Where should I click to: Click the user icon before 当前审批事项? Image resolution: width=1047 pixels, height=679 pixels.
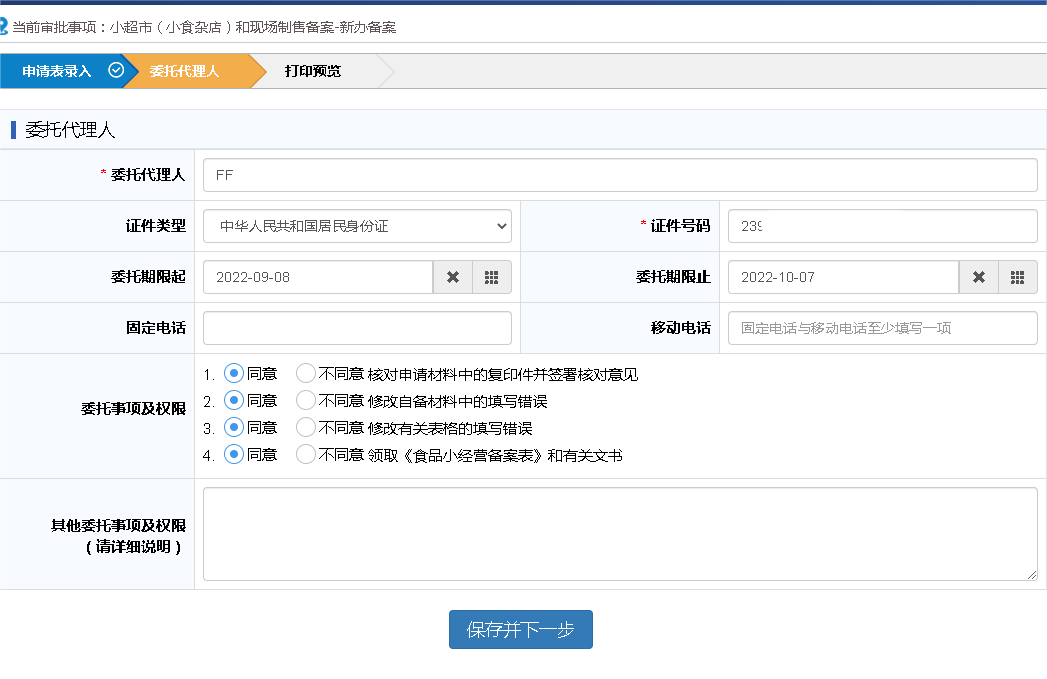click(3, 27)
